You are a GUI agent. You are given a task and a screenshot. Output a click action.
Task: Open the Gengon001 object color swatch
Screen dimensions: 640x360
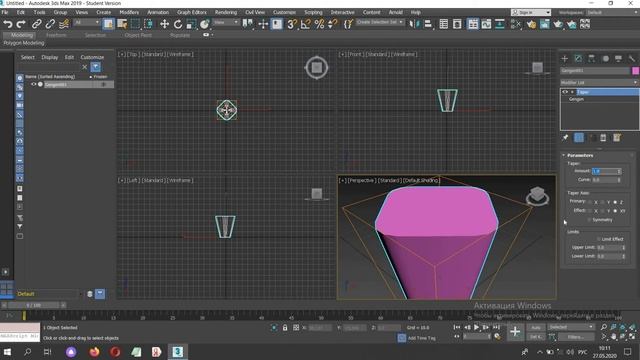[635, 71]
